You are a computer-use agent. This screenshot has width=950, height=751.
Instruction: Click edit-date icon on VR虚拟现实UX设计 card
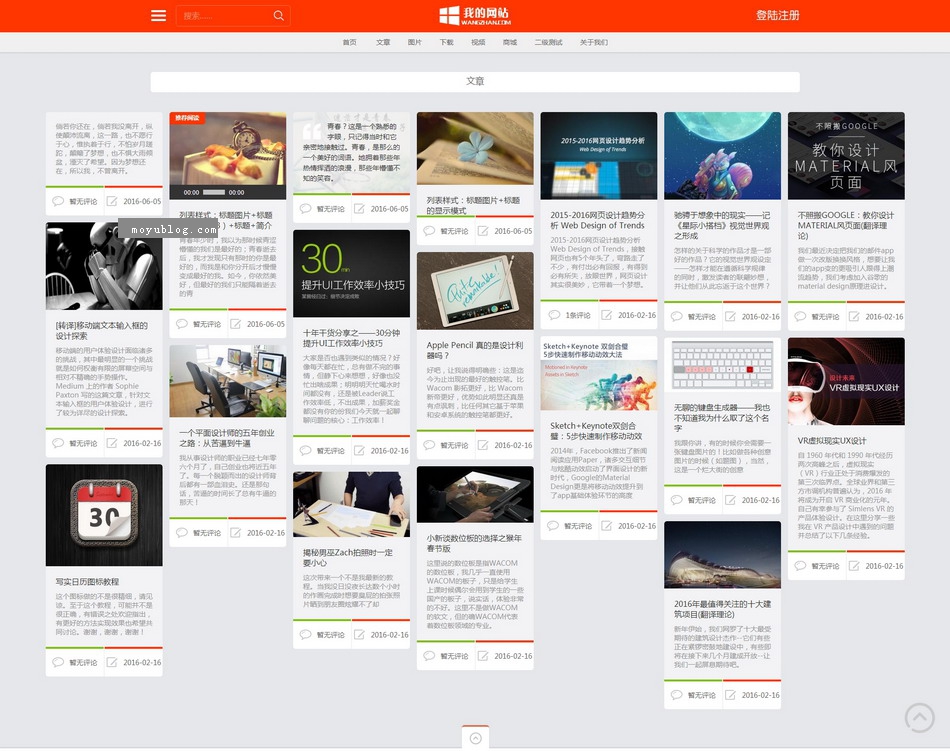(x=854, y=566)
